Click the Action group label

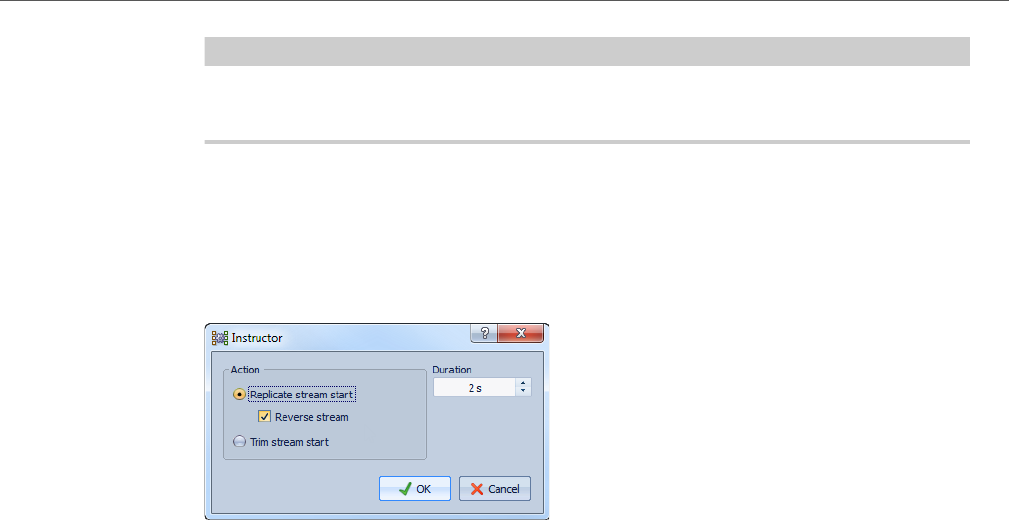pos(245,369)
